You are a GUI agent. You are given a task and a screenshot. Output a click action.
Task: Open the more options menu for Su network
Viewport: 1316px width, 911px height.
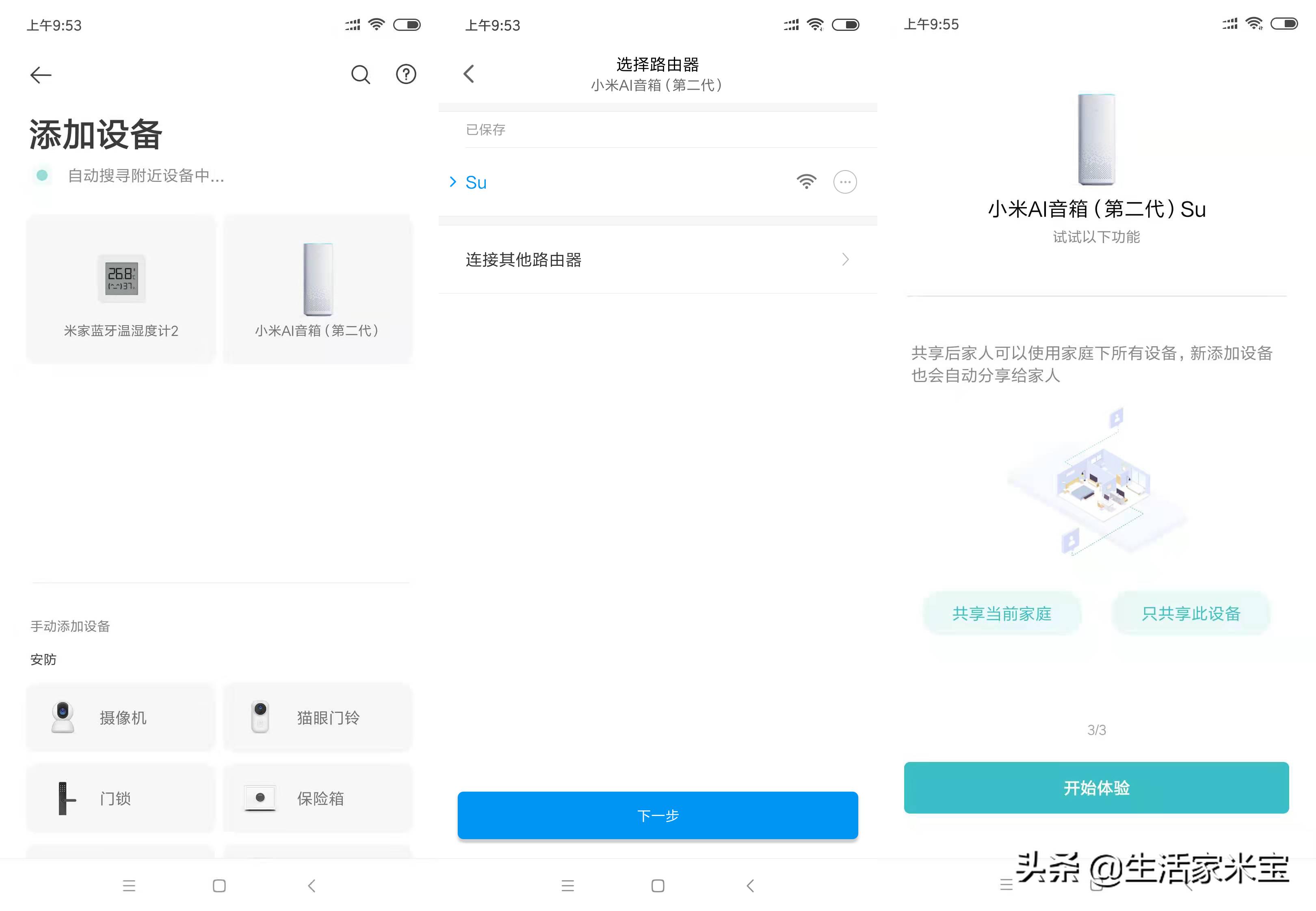tap(845, 181)
